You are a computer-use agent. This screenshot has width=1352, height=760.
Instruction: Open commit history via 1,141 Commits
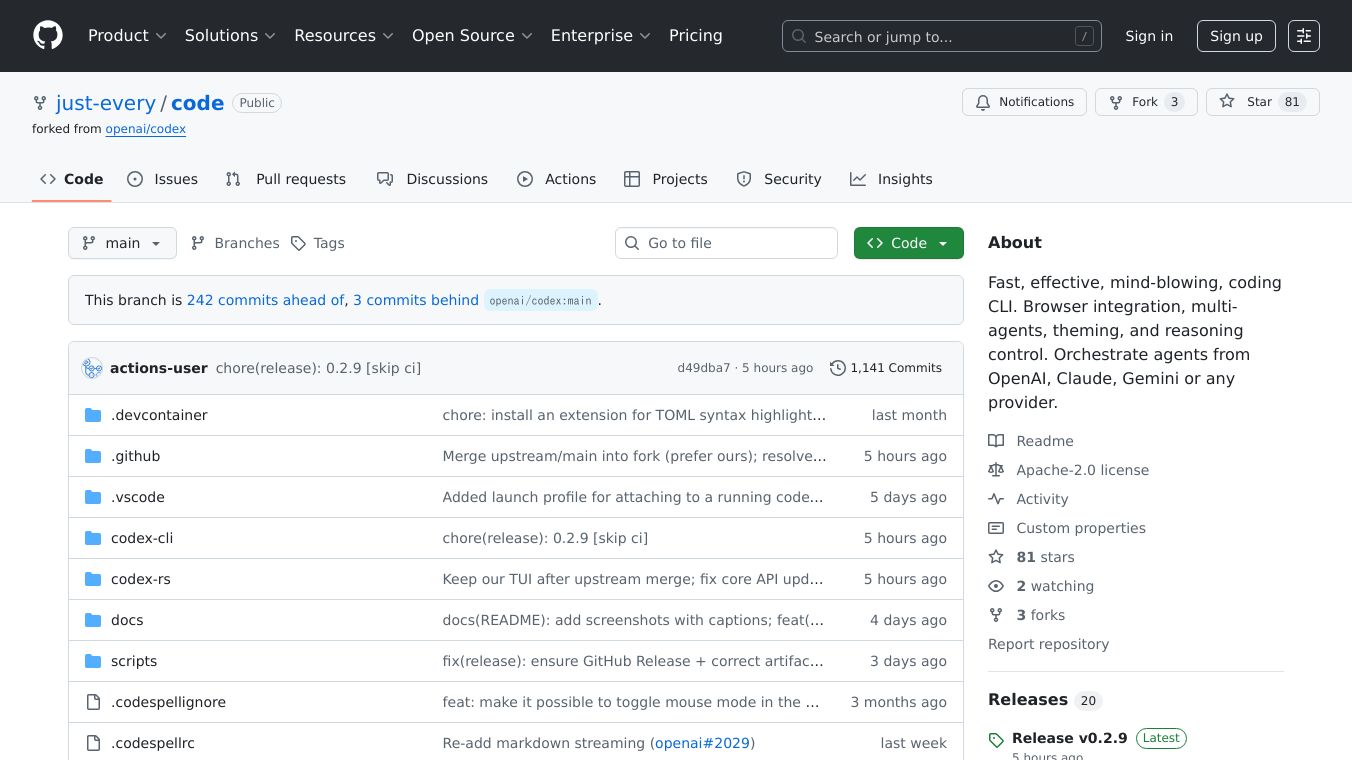[x=885, y=368]
